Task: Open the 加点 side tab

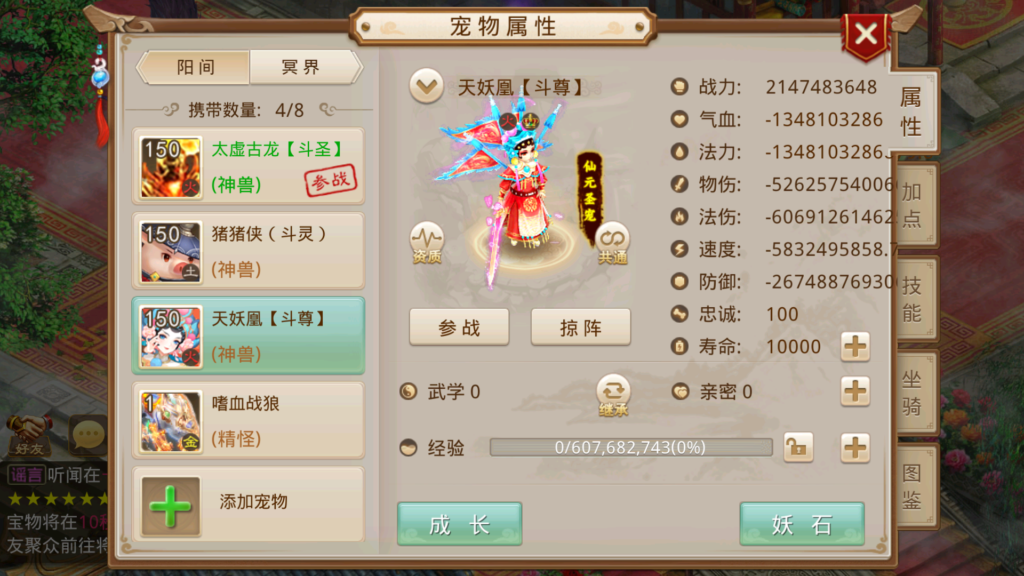Action: 914,205
